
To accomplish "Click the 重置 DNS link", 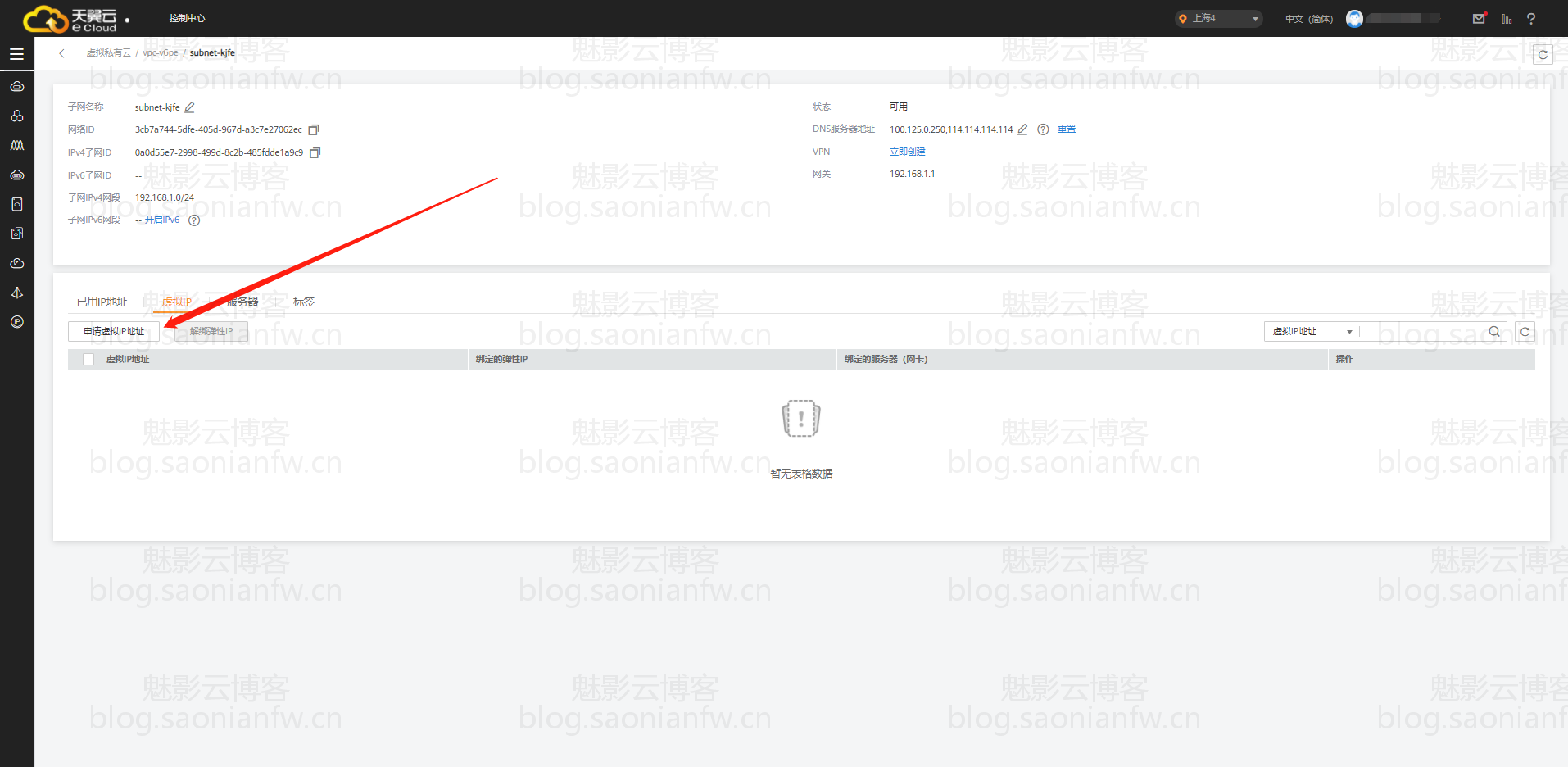I will click(x=1067, y=129).
